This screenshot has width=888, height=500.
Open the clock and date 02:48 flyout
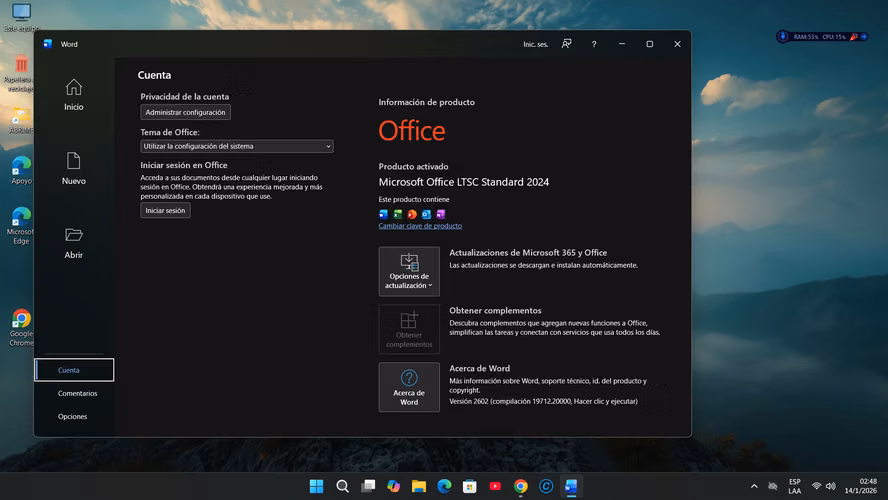tap(861, 486)
